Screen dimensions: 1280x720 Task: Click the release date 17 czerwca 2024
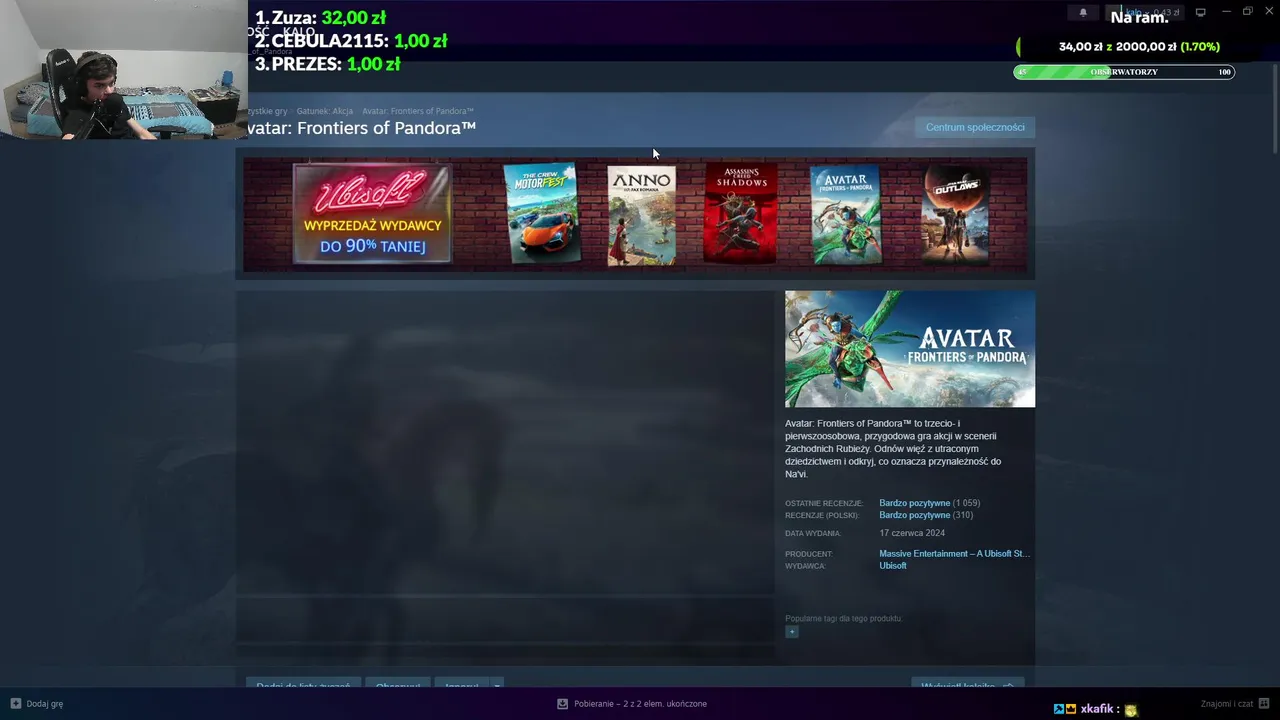(x=912, y=533)
